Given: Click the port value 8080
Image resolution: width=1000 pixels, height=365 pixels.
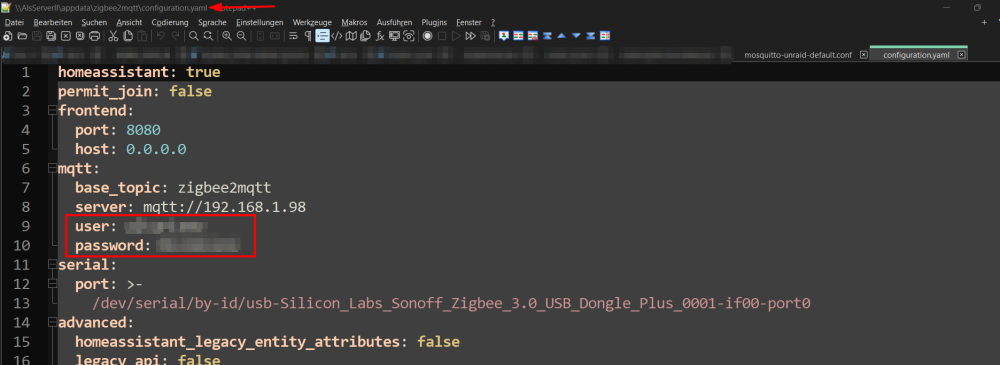Looking at the screenshot, I should [x=143, y=130].
